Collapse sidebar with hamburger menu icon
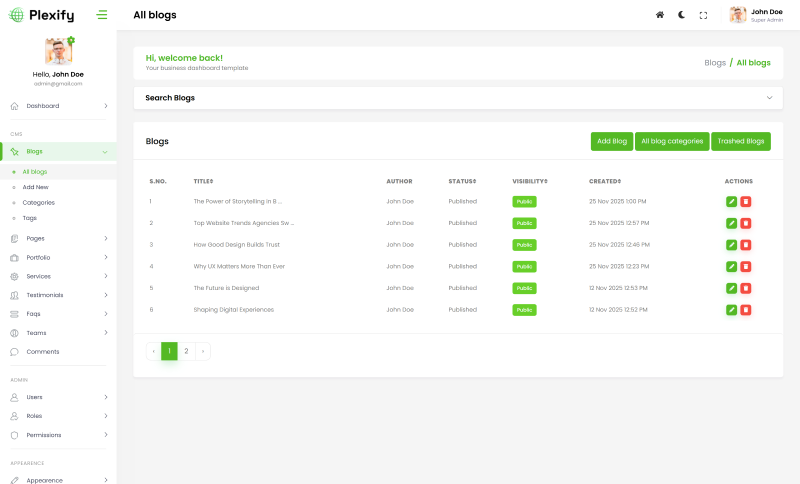Screen dimensions: 800x484 tap(102, 15)
